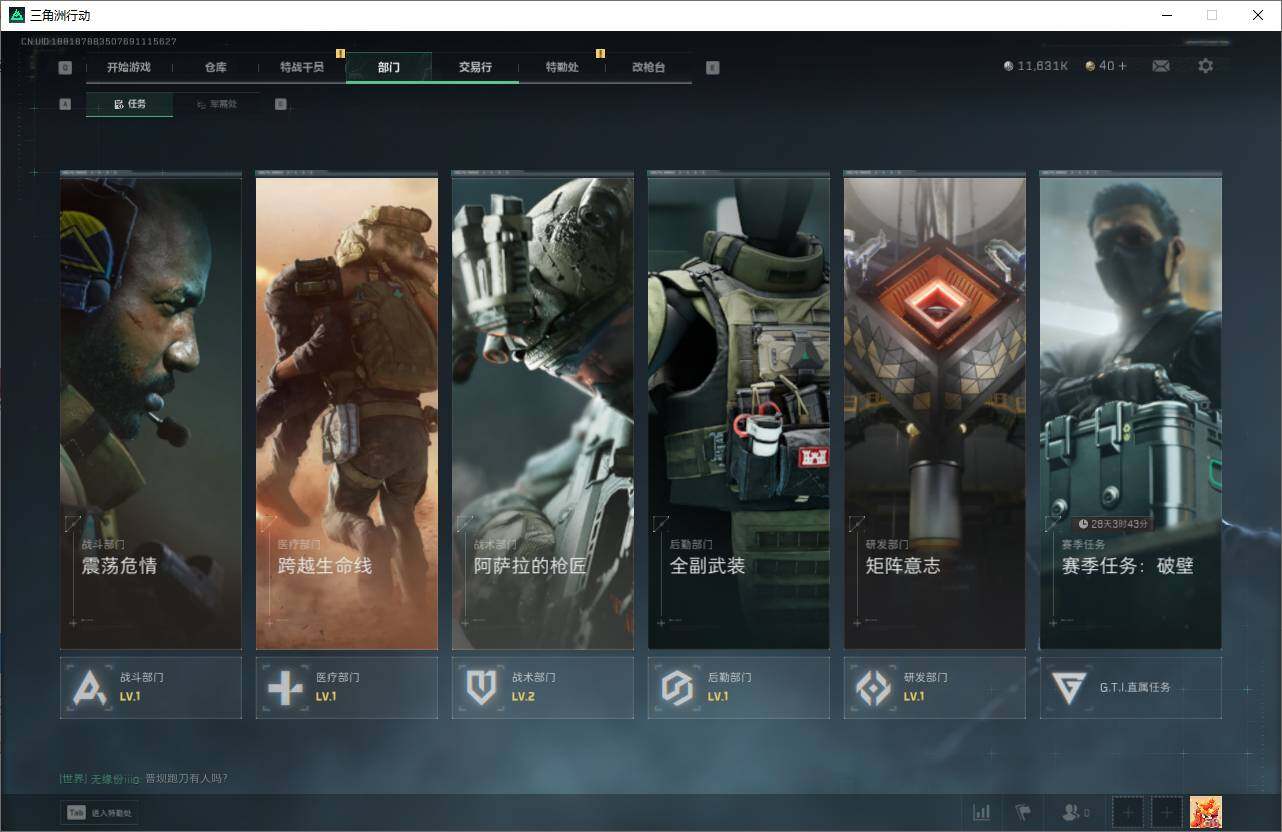
Task: Click the 后勤部门 hexagon icon
Action: pyautogui.click(x=678, y=688)
